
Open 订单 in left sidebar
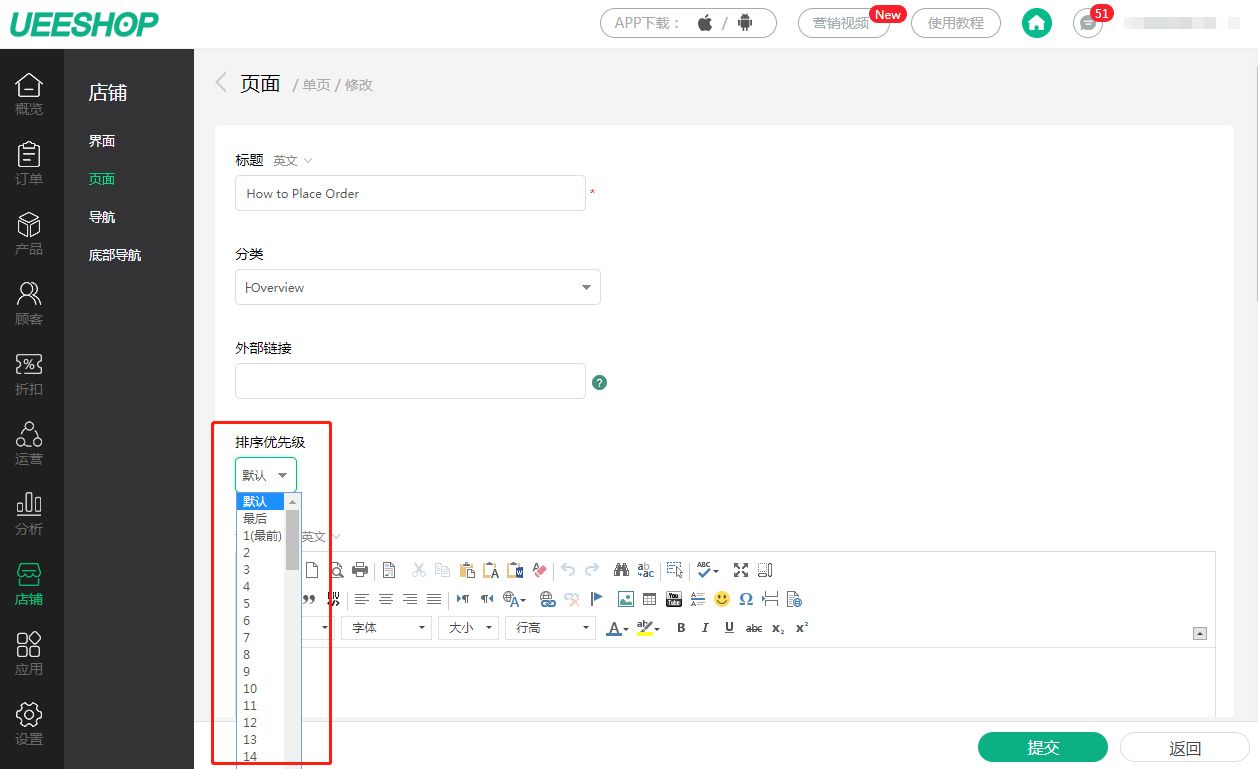point(29,165)
